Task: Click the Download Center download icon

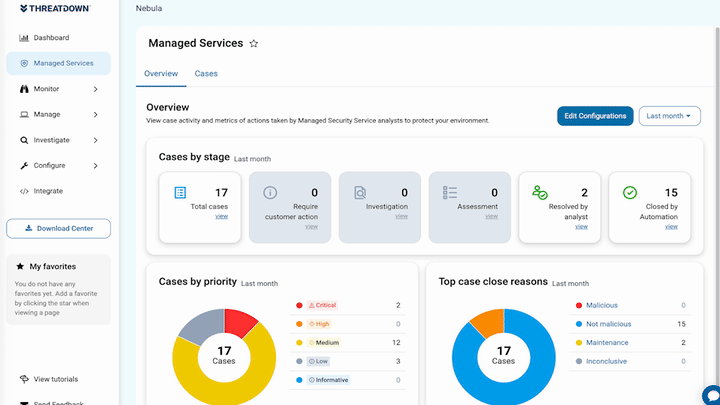Action: [28, 228]
